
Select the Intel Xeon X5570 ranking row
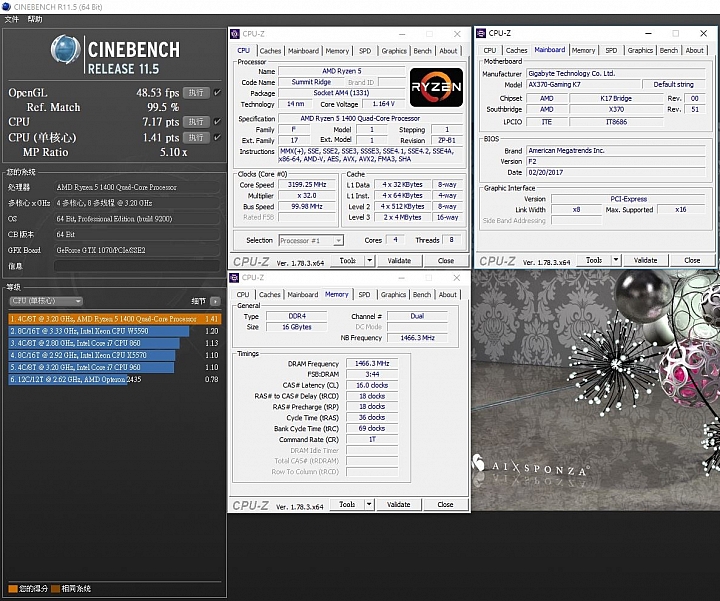coord(114,355)
